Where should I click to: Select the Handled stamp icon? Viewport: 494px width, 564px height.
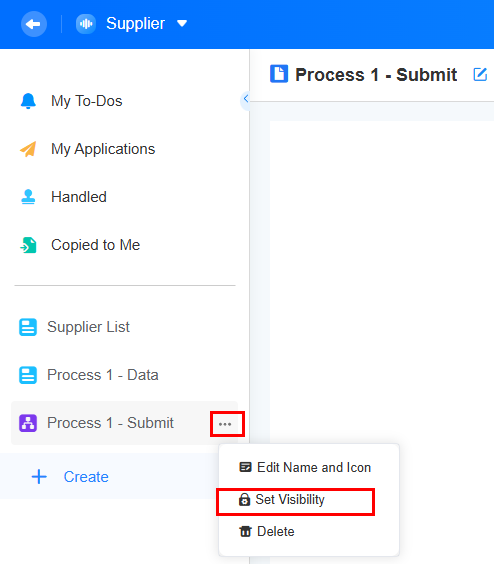28,197
